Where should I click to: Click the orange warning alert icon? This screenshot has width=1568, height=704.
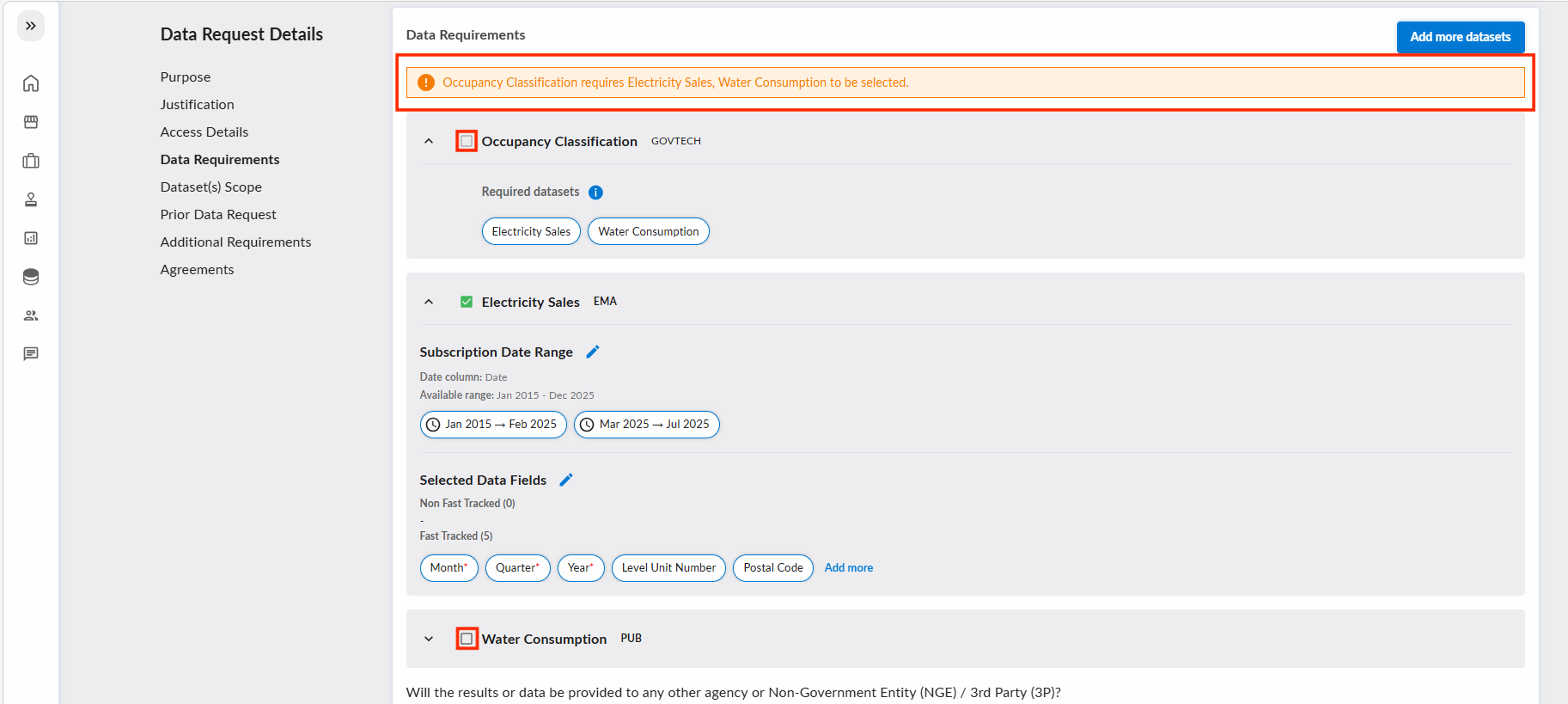tap(425, 83)
